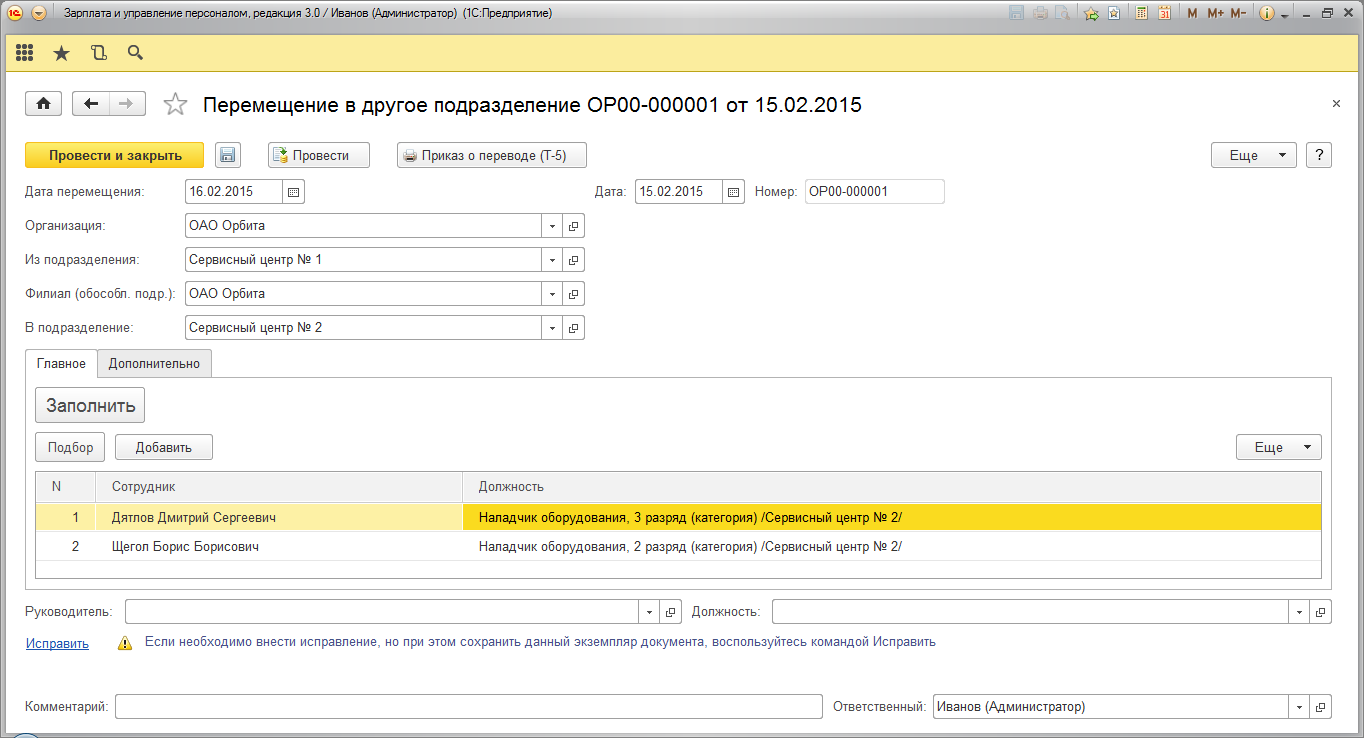
Task: Open the Из подразделения record
Action: coord(574,260)
